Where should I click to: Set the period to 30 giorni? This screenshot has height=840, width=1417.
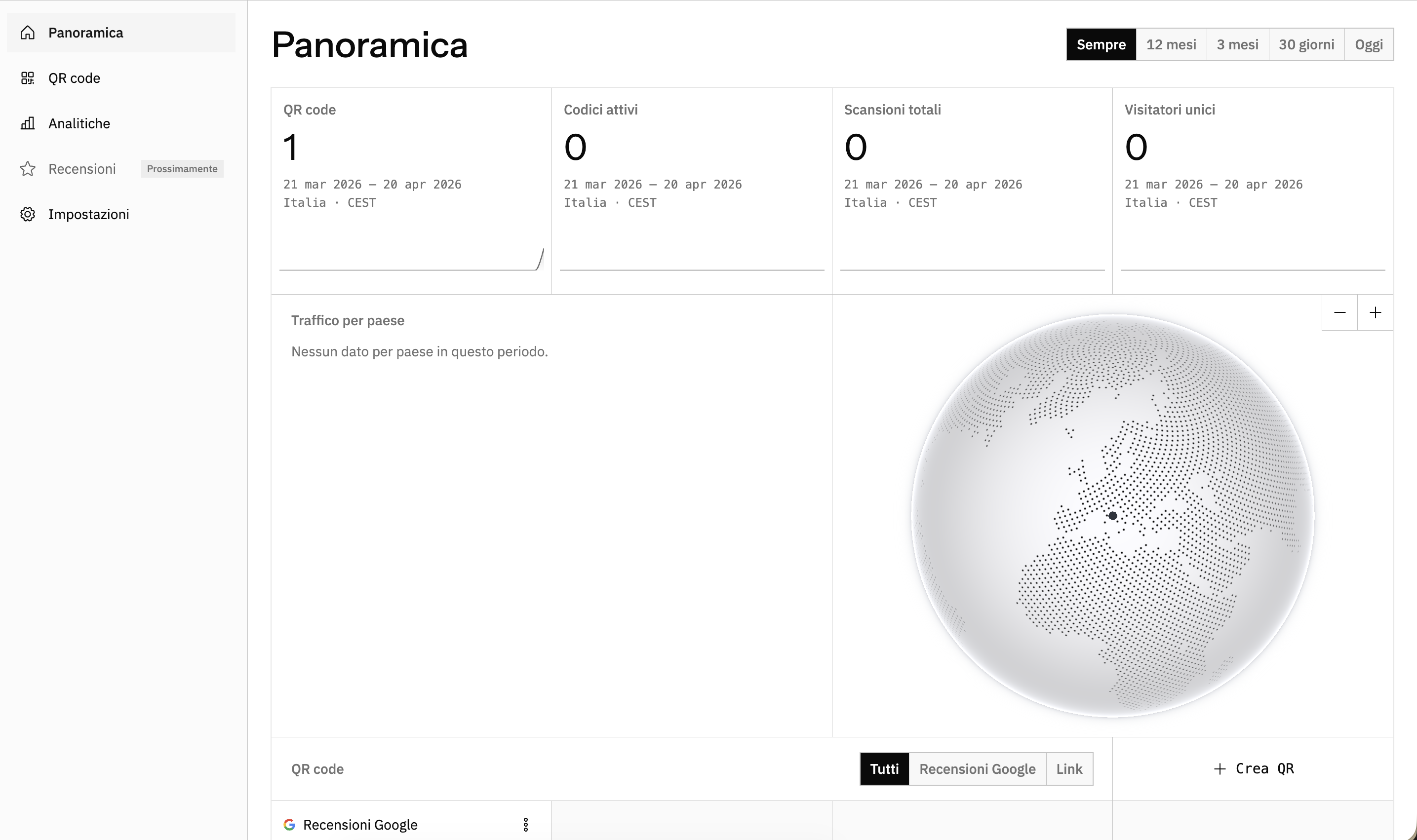[x=1306, y=44]
